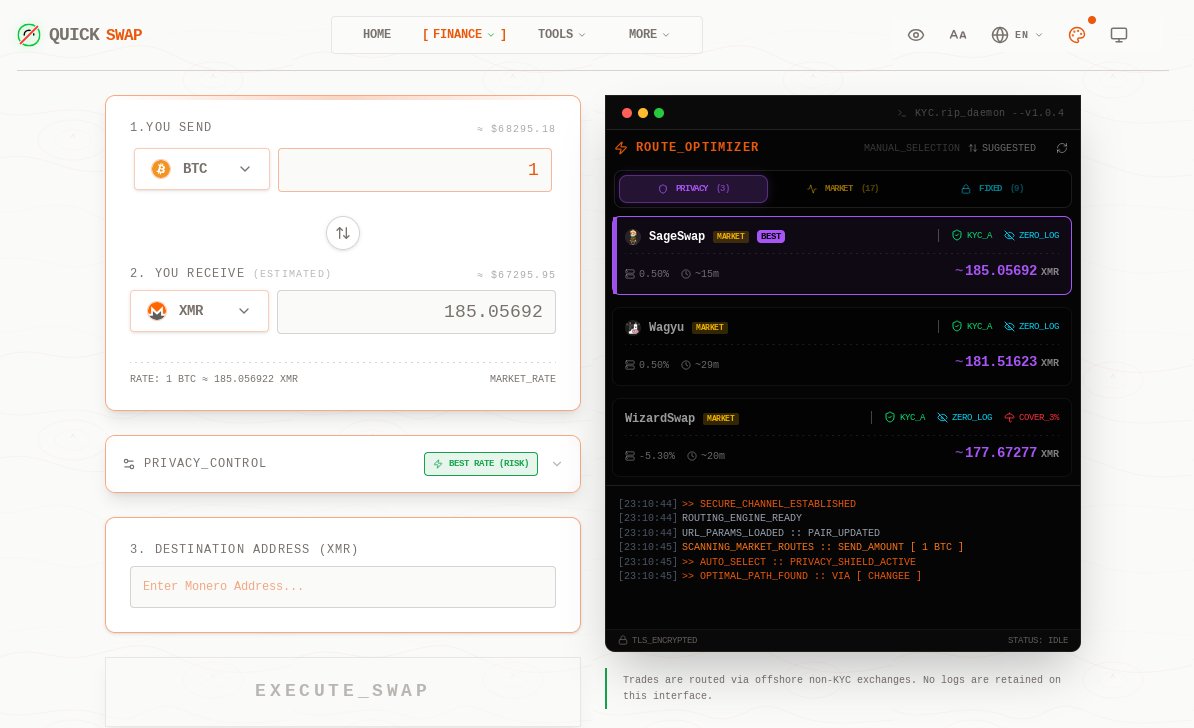Image resolution: width=1194 pixels, height=728 pixels.
Task: Click the ~177.67277 XMR amount
Action: (x=1007, y=453)
